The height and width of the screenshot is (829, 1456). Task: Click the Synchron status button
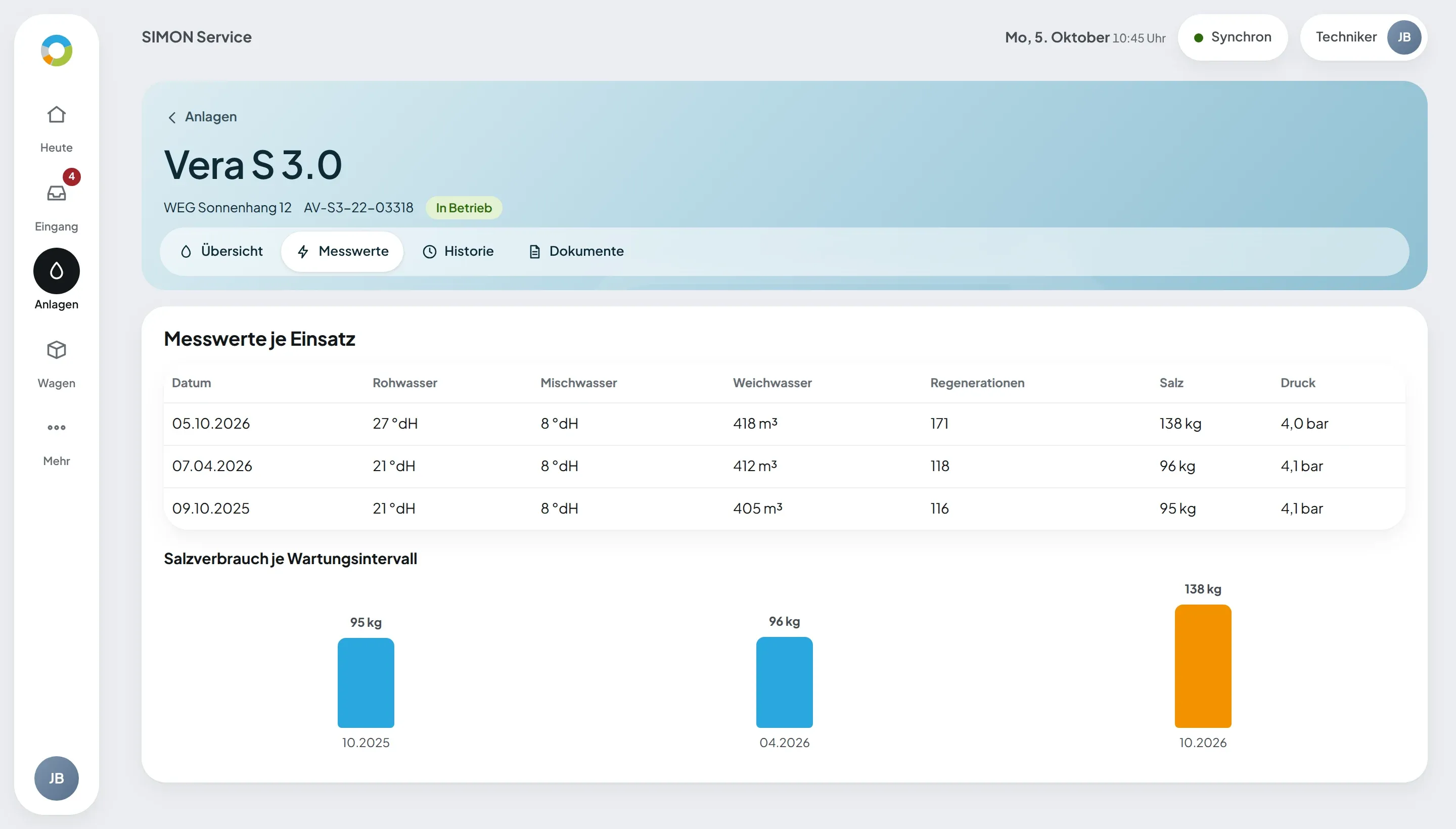1233,37
